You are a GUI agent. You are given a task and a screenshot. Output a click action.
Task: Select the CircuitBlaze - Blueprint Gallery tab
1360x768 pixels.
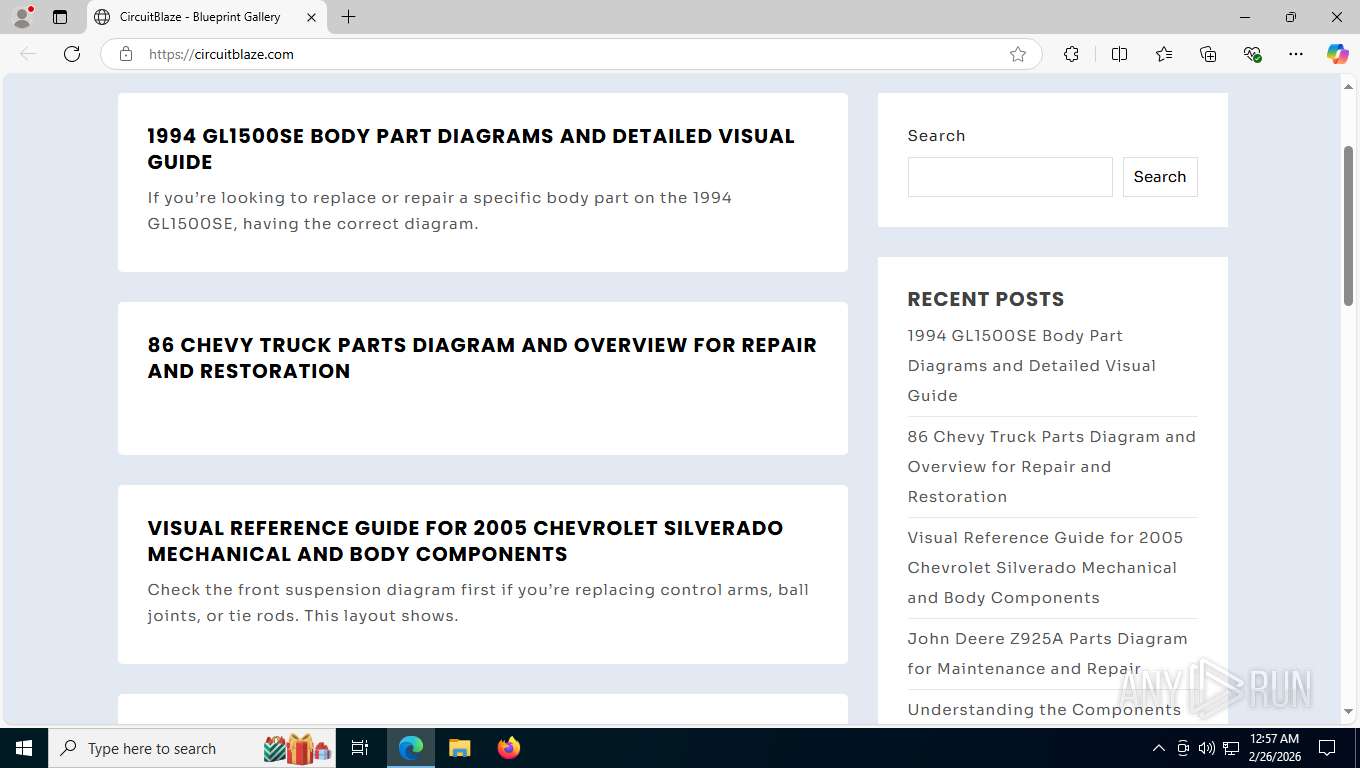tap(207, 17)
